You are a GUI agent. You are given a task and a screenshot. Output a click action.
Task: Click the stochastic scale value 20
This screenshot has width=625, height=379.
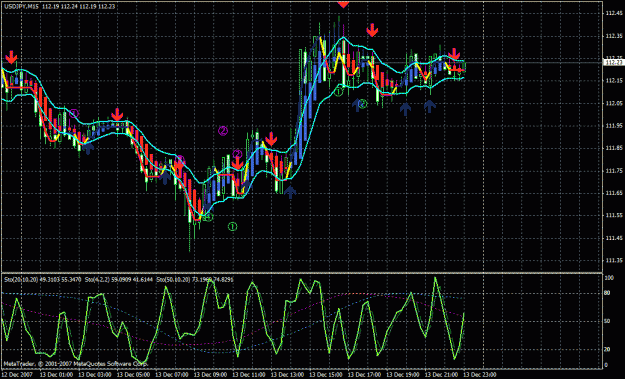click(607, 349)
